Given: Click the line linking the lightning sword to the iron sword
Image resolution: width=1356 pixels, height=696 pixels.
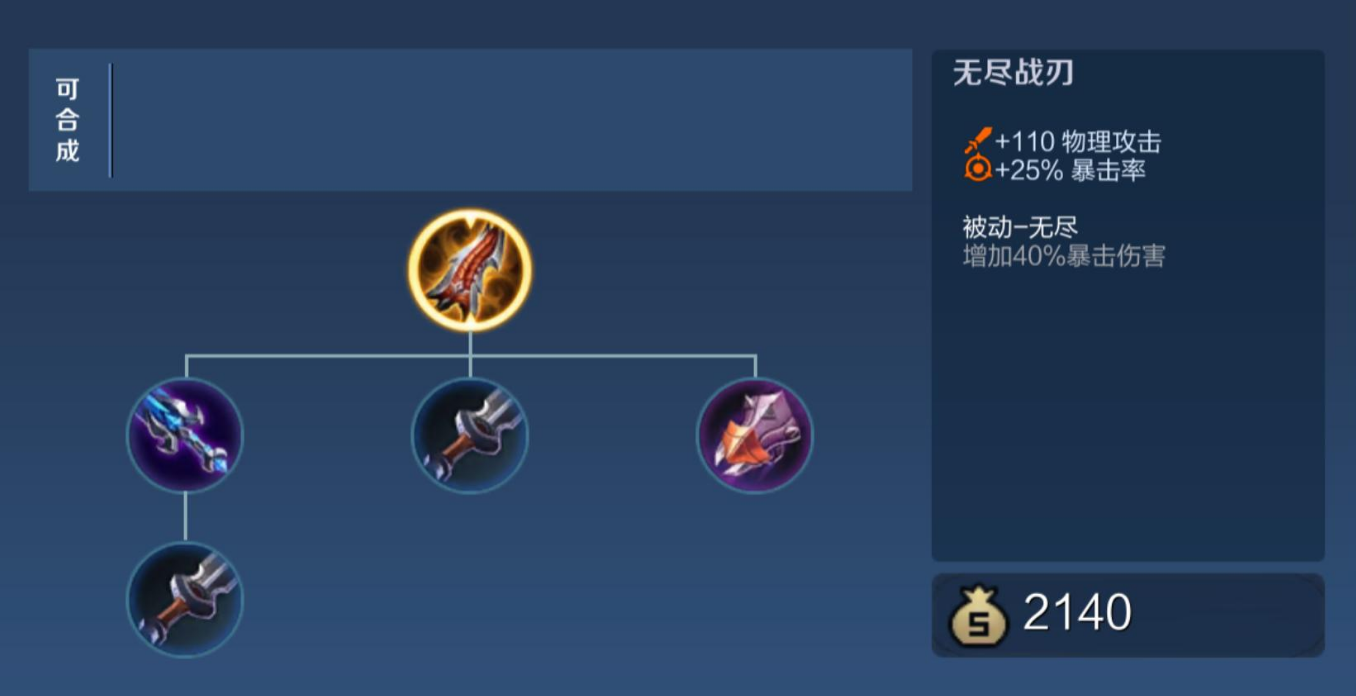Looking at the screenshot, I should (x=185, y=518).
